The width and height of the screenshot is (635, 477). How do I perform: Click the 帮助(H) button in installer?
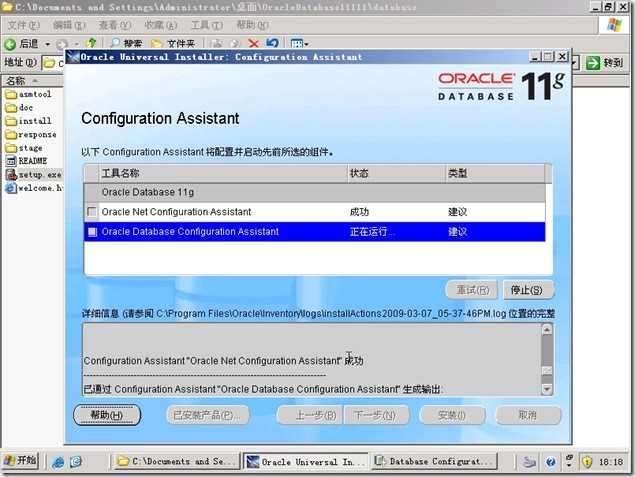click(107, 415)
